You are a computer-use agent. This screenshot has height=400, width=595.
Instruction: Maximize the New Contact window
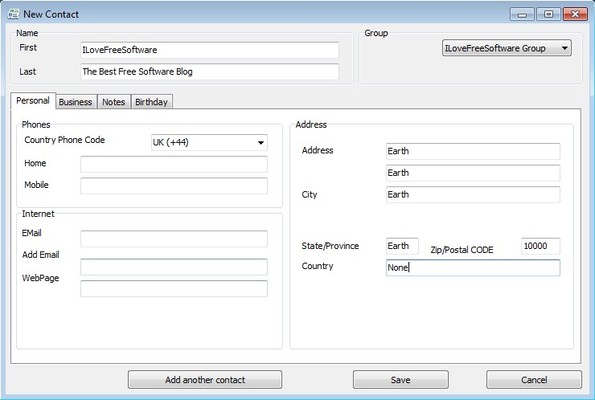(548, 14)
